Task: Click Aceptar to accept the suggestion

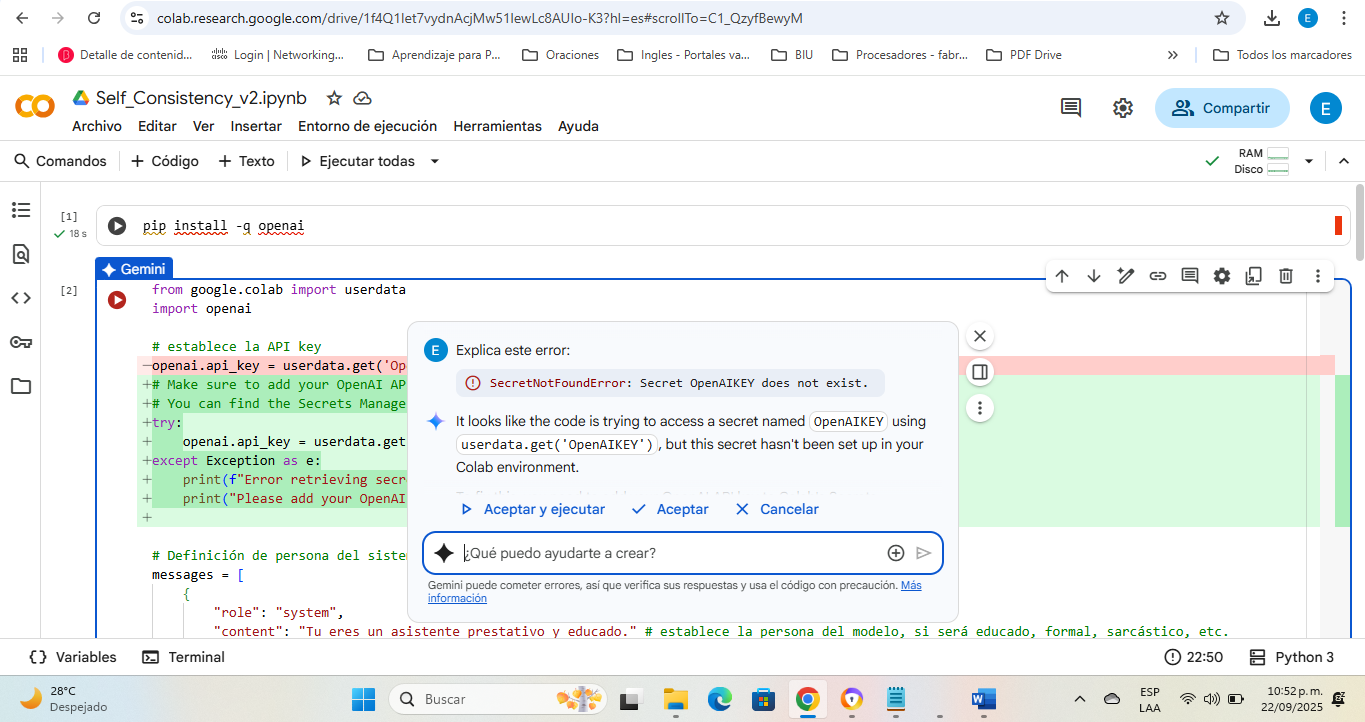Action: (x=670, y=509)
